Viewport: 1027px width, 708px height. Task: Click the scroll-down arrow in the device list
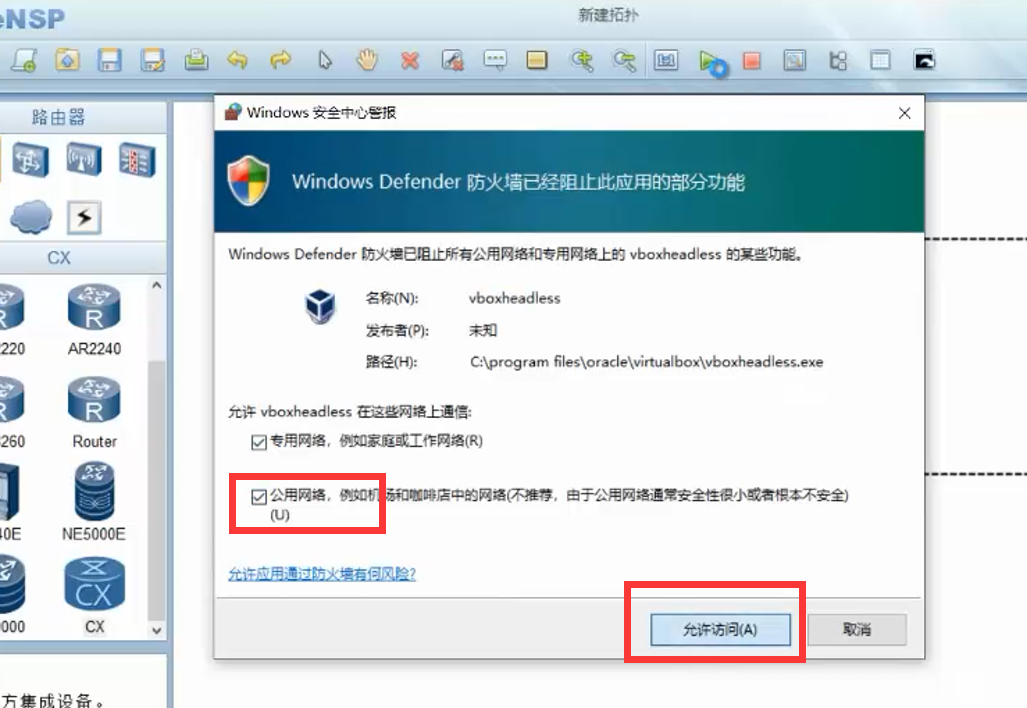156,631
